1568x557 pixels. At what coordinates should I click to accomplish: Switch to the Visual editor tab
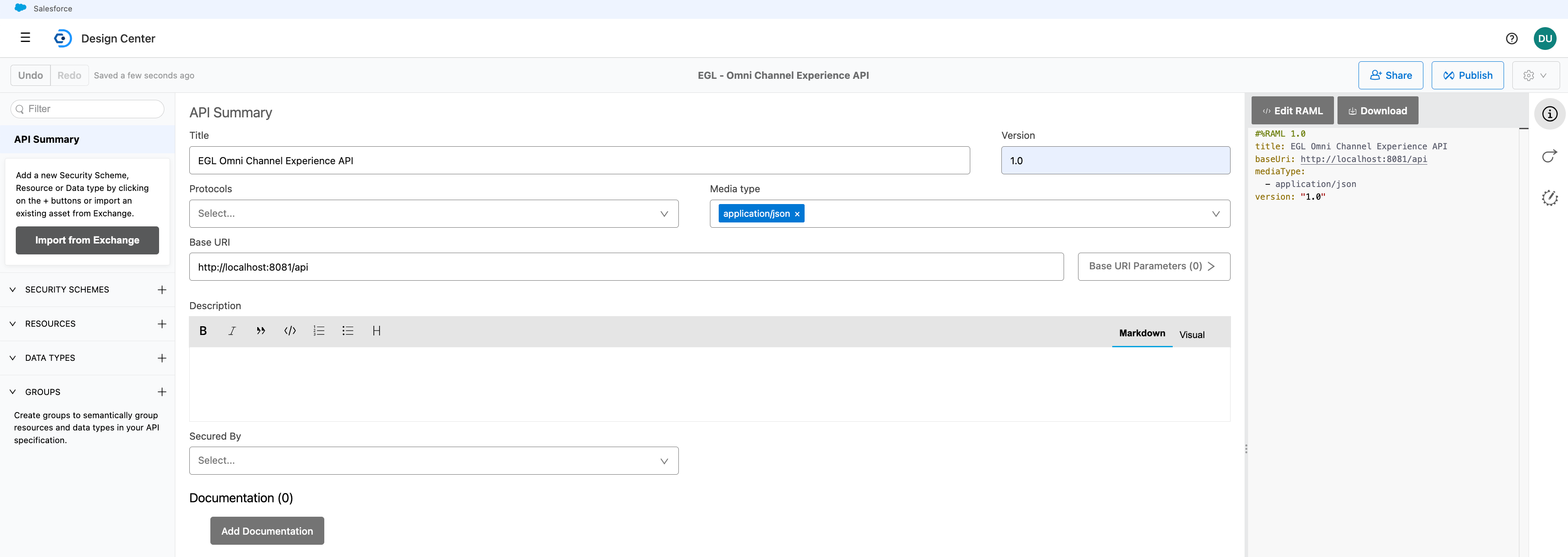coord(1191,335)
